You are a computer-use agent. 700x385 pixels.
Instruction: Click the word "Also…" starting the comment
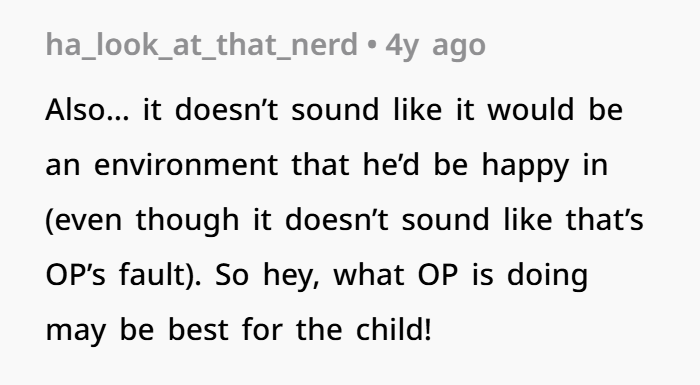click(87, 109)
